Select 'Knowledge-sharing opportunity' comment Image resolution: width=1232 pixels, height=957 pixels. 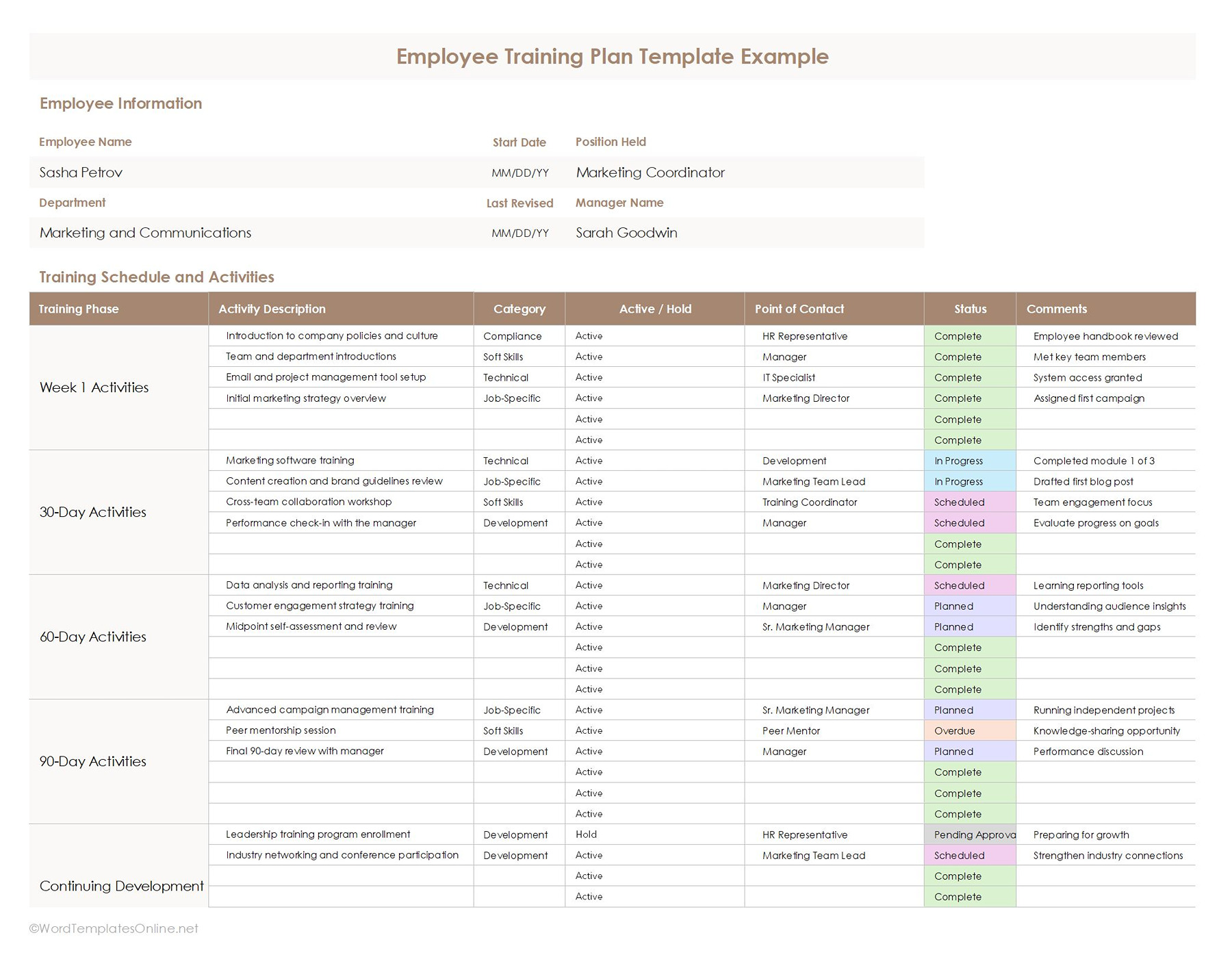tap(1107, 730)
